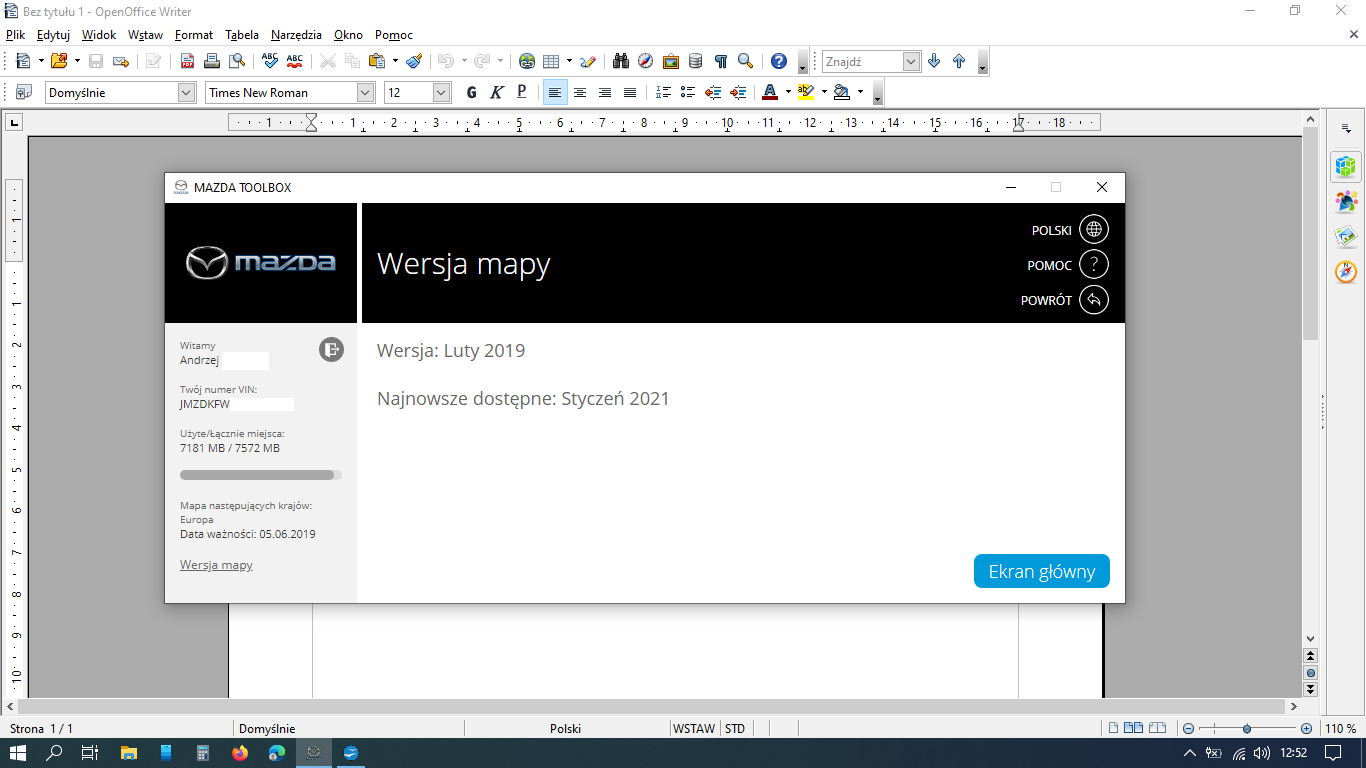Click the Znajdź search input field
This screenshot has height=768, width=1366.
click(x=862, y=62)
